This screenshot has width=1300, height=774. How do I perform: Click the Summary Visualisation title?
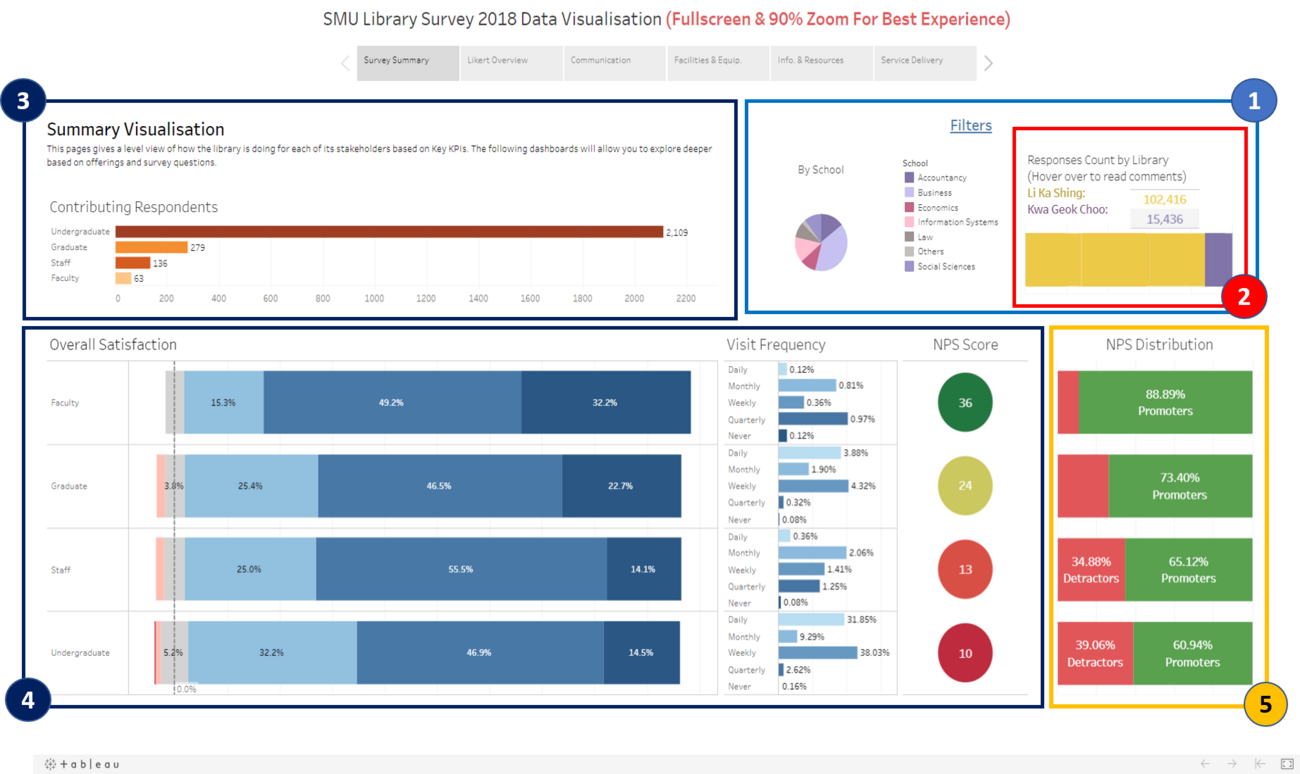[x=135, y=129]
